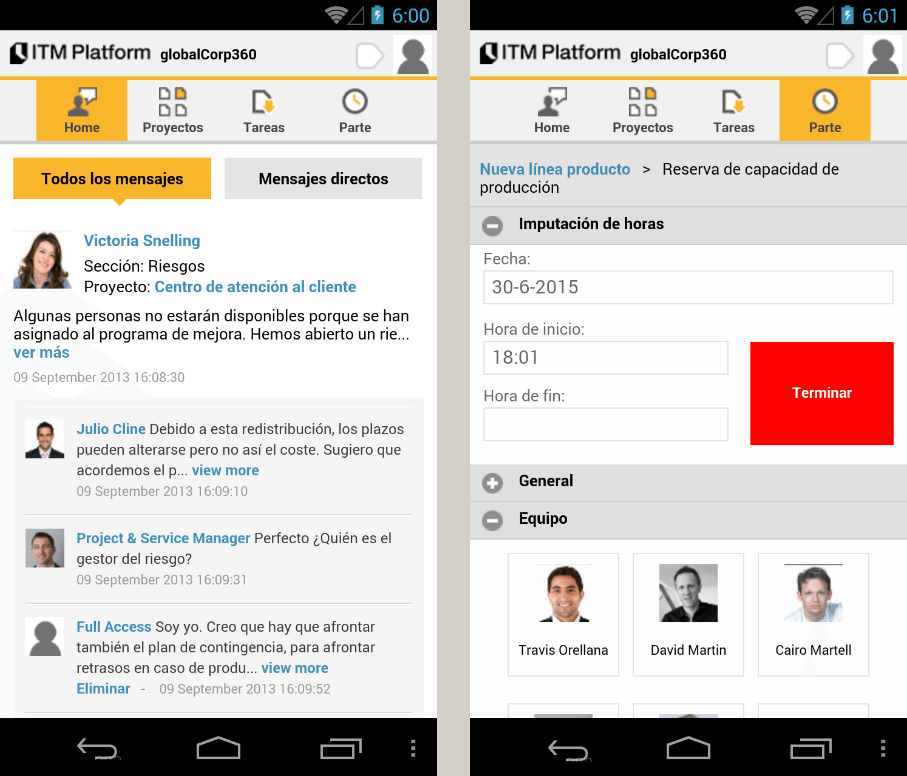Follow the Centro de atención al cliente link
Image resolution: width=907 pixels, height=776 pixels.
(x=255, y=286)
